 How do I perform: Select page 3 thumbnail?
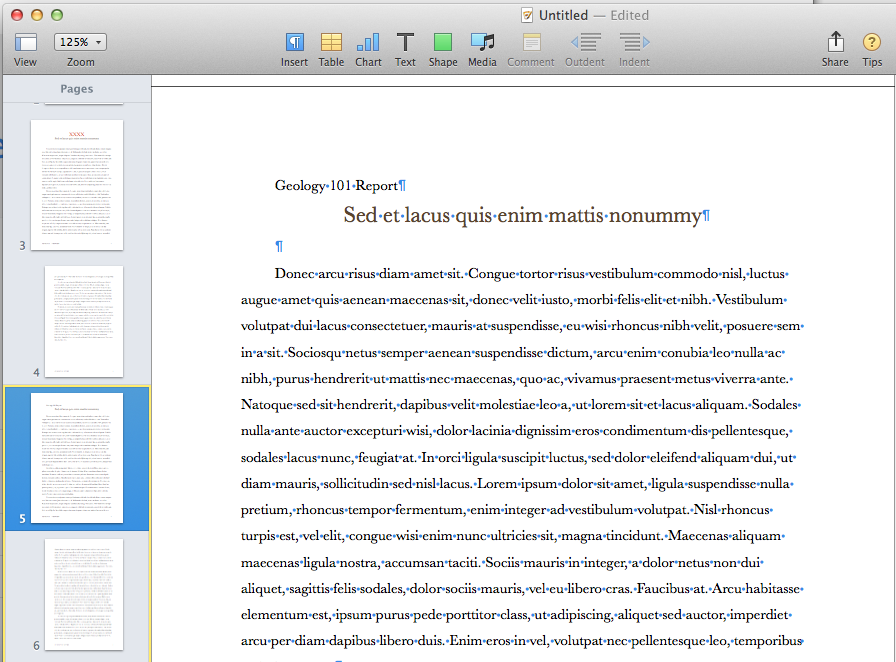[x=77, y=185]
